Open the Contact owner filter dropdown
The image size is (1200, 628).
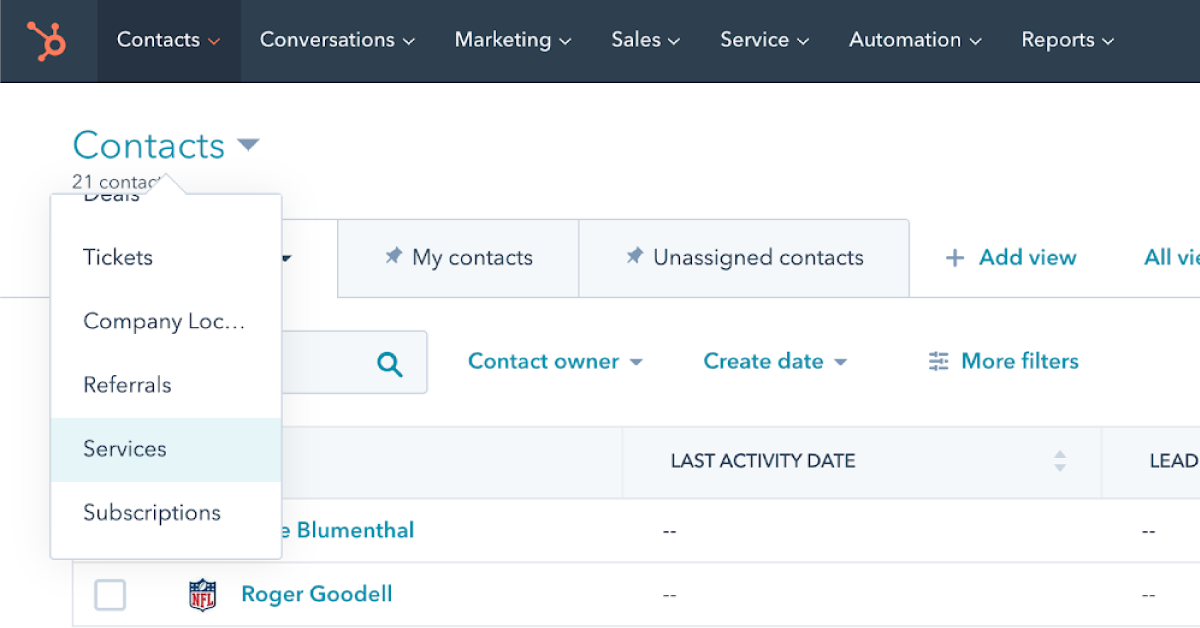coord(555,361)
